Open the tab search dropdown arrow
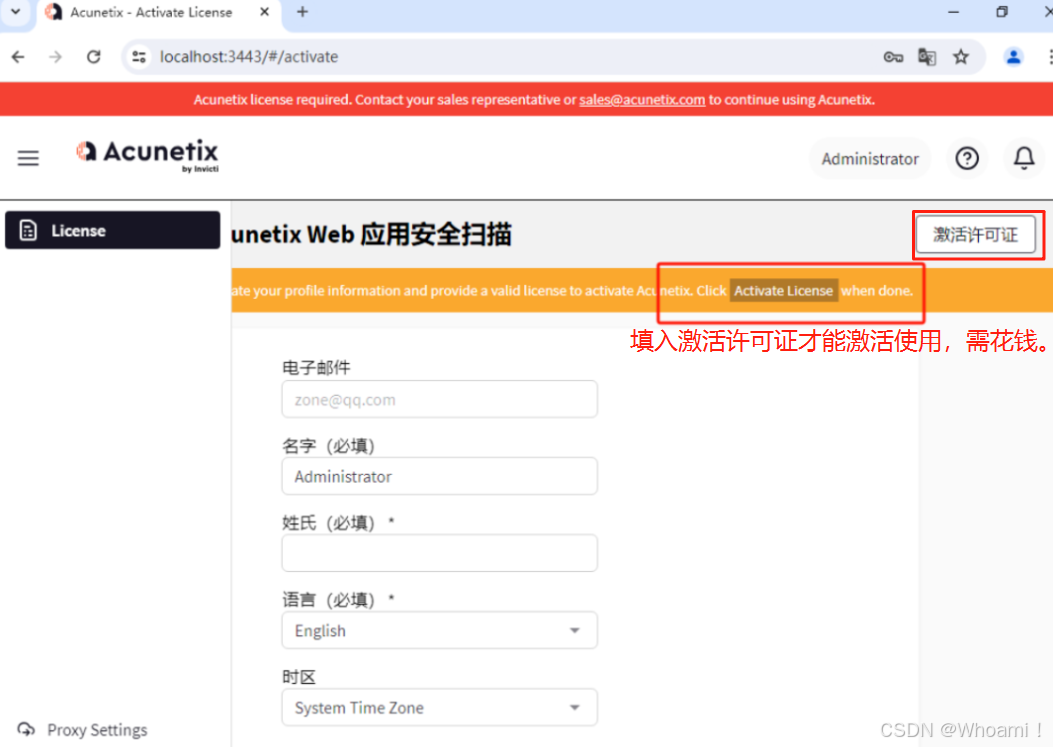The width and height of the screenshot is (1053, 747). click(x=15, y=12)
